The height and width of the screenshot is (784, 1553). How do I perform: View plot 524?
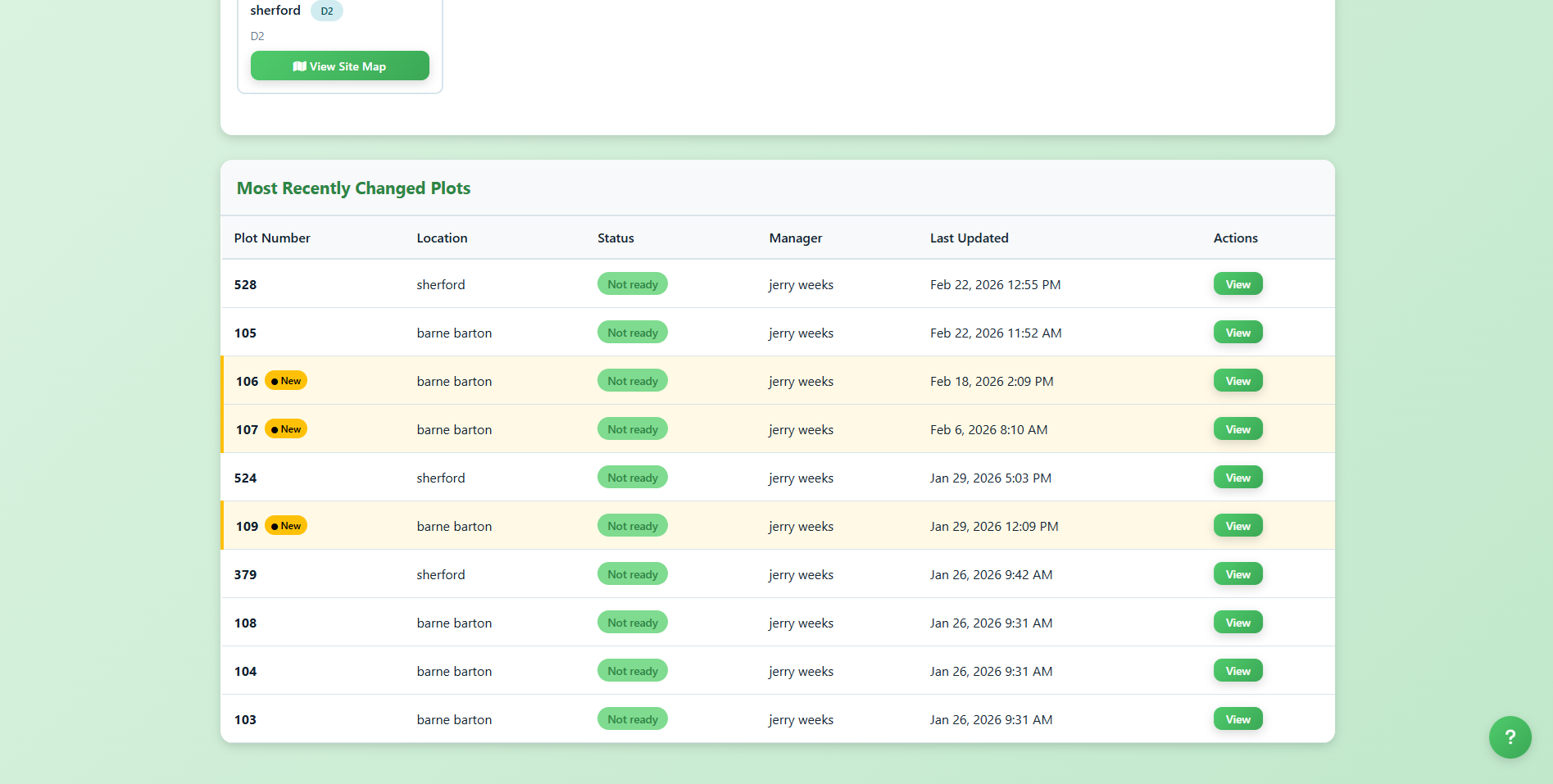1237,477
